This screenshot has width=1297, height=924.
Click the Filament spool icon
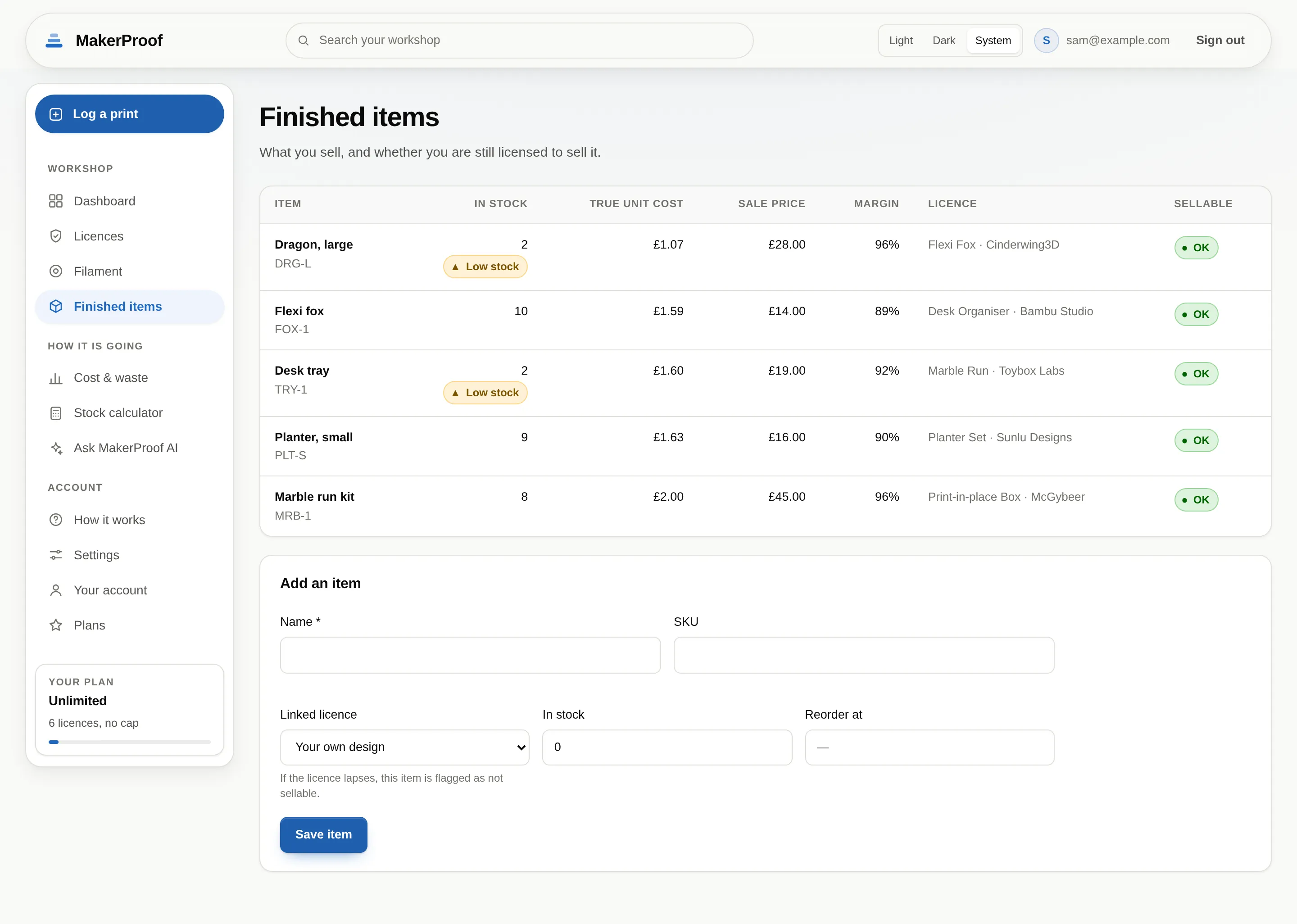click(x=56, y=272)
